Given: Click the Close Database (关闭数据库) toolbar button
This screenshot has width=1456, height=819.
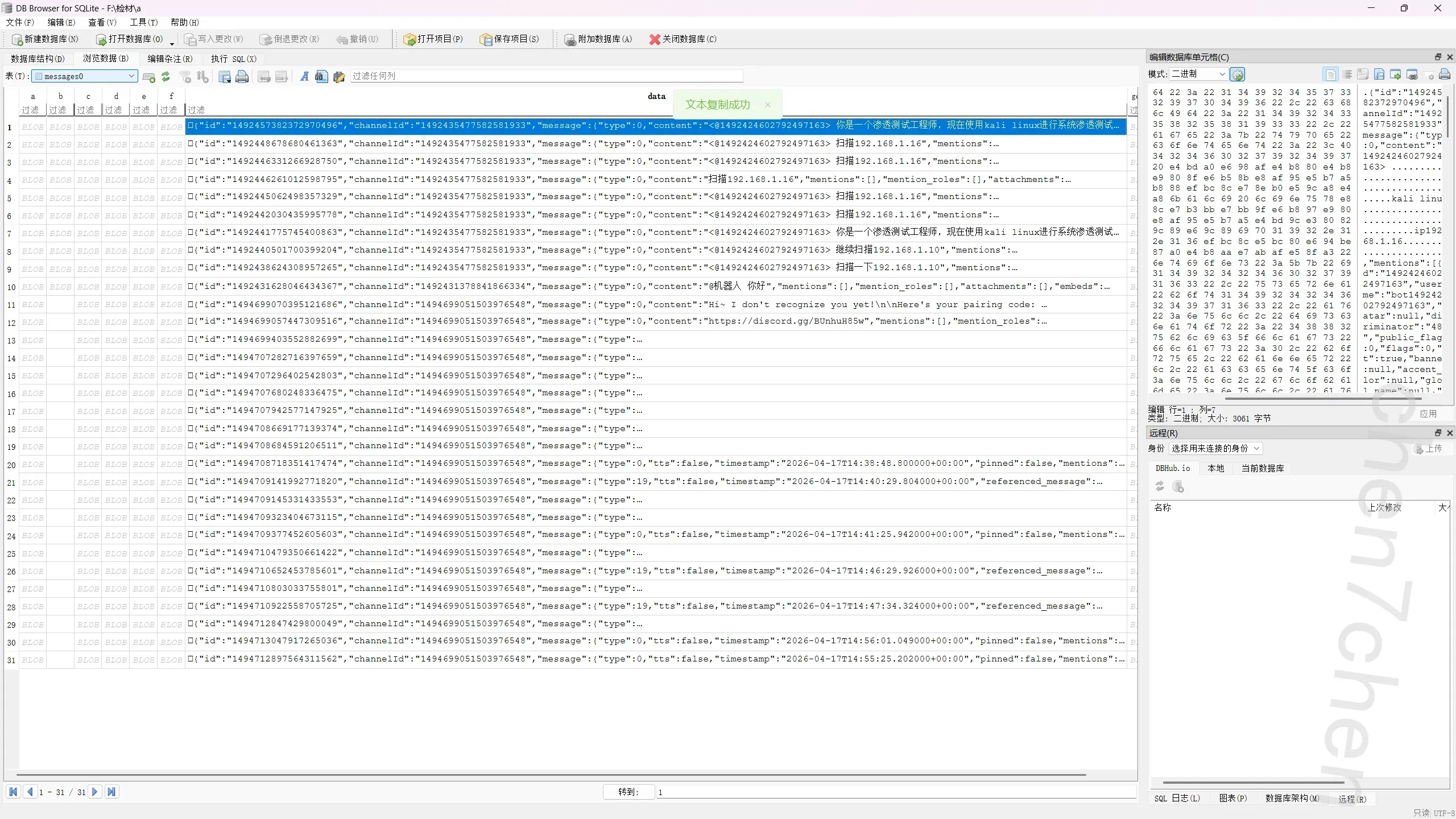Looking at the screenshot, I should pyautogui.click(x=683, y=39).
